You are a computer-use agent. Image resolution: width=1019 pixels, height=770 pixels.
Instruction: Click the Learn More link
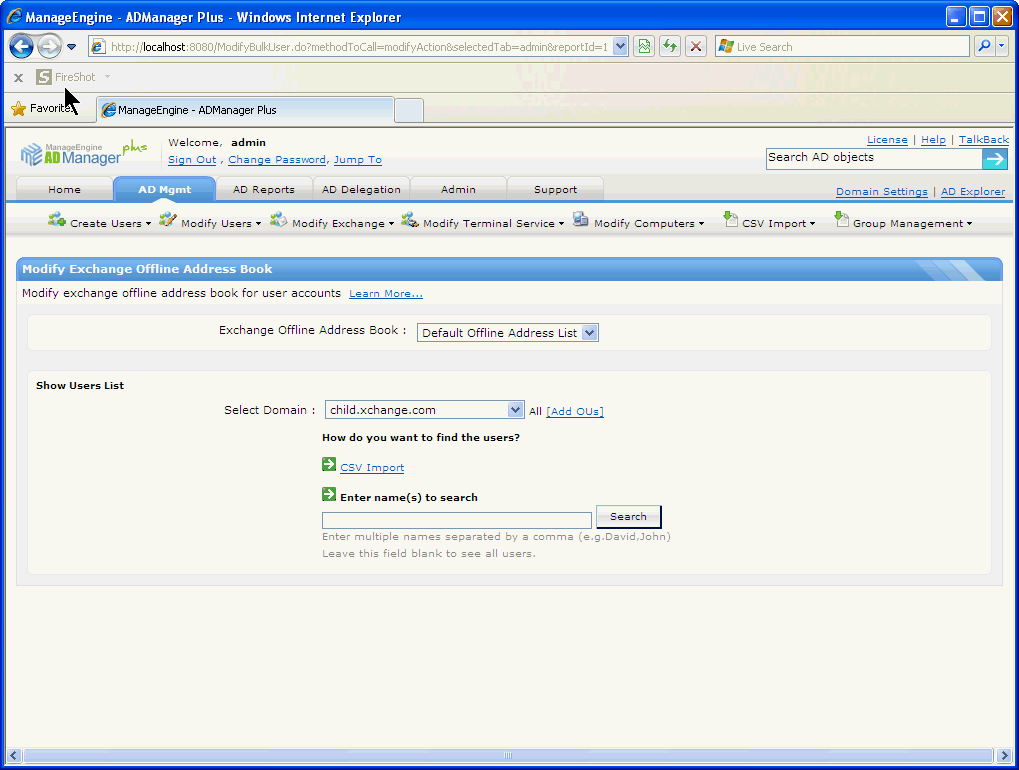(x=384, y=293)
